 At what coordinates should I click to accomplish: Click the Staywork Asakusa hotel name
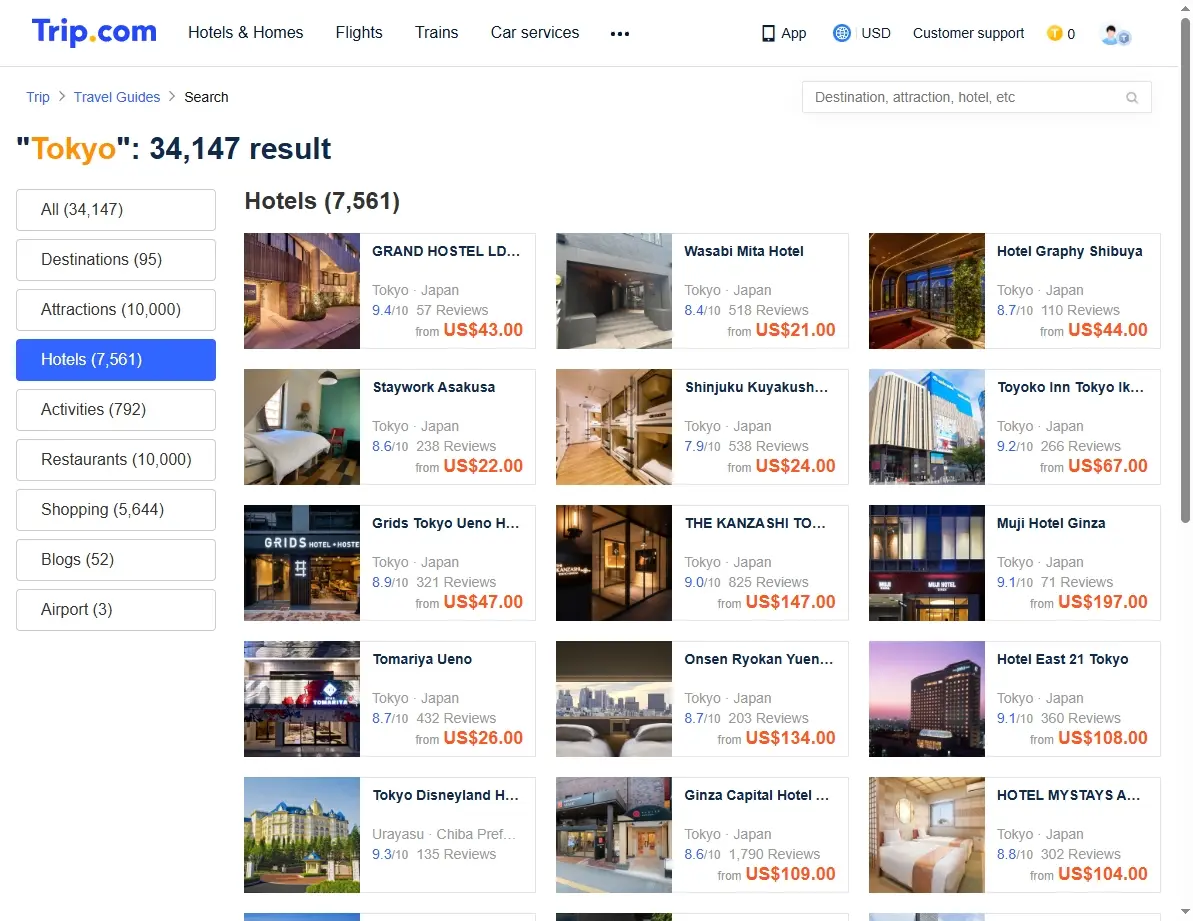click(434, 387)
